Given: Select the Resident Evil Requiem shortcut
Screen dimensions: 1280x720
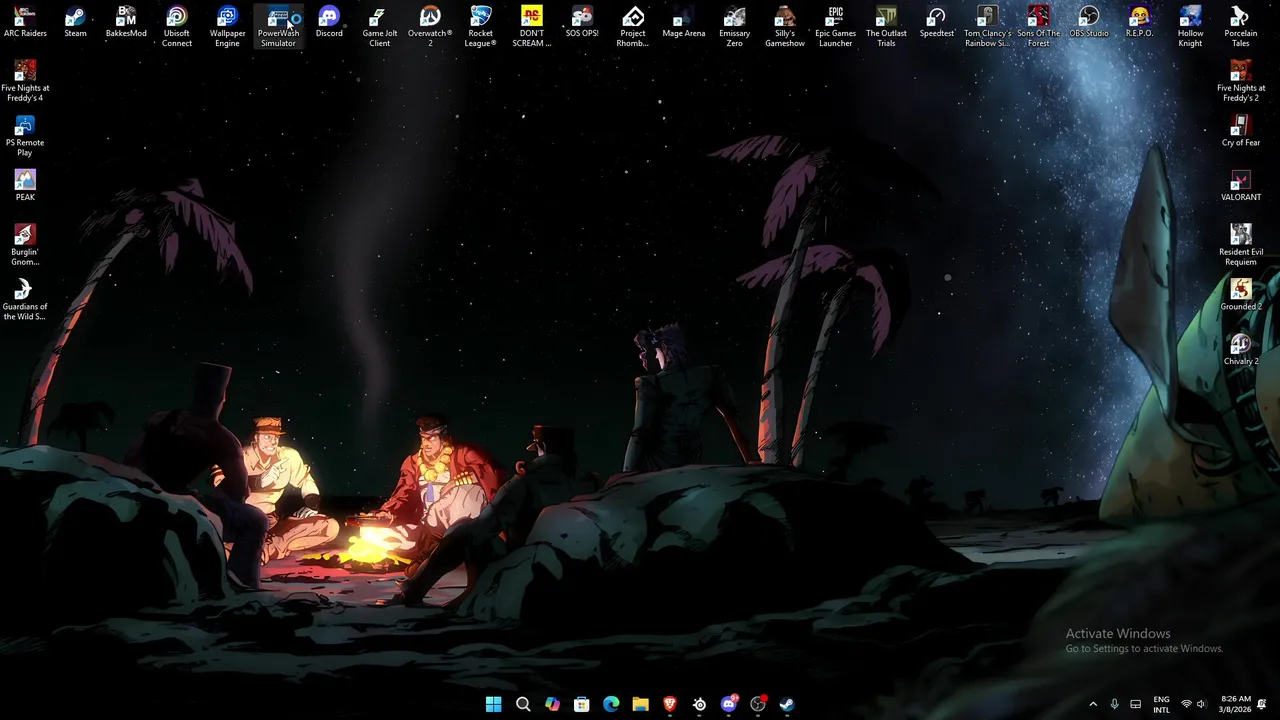Looking at the screenshot, I should point(1241,245).
